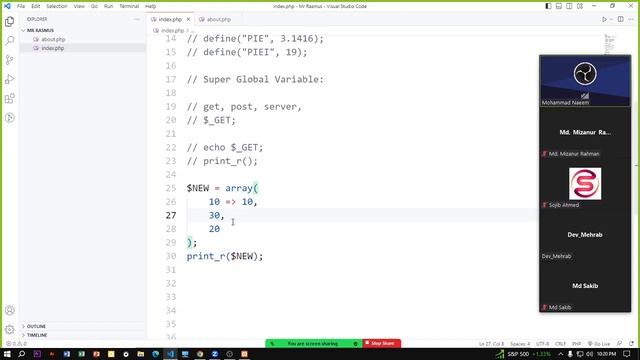Viewport: 640px width, 360px height.
Task: Click the feedback icon in status bar
Action: point(620,344)
